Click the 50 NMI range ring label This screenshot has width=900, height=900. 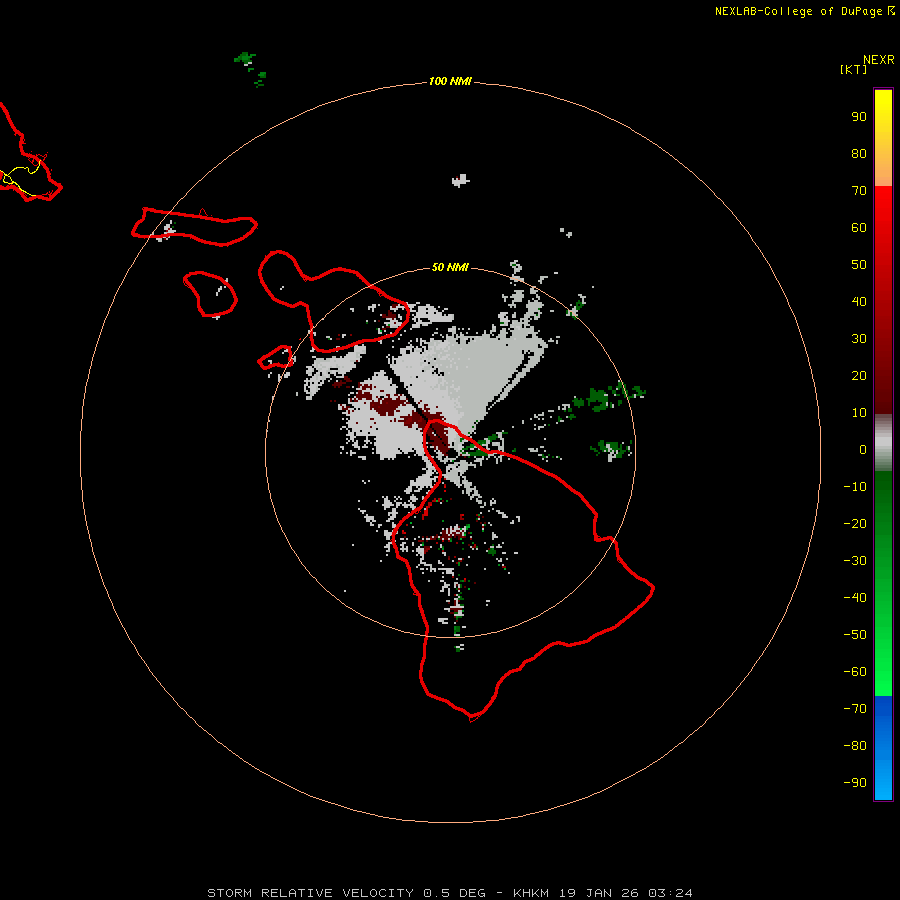pos(450,267)
